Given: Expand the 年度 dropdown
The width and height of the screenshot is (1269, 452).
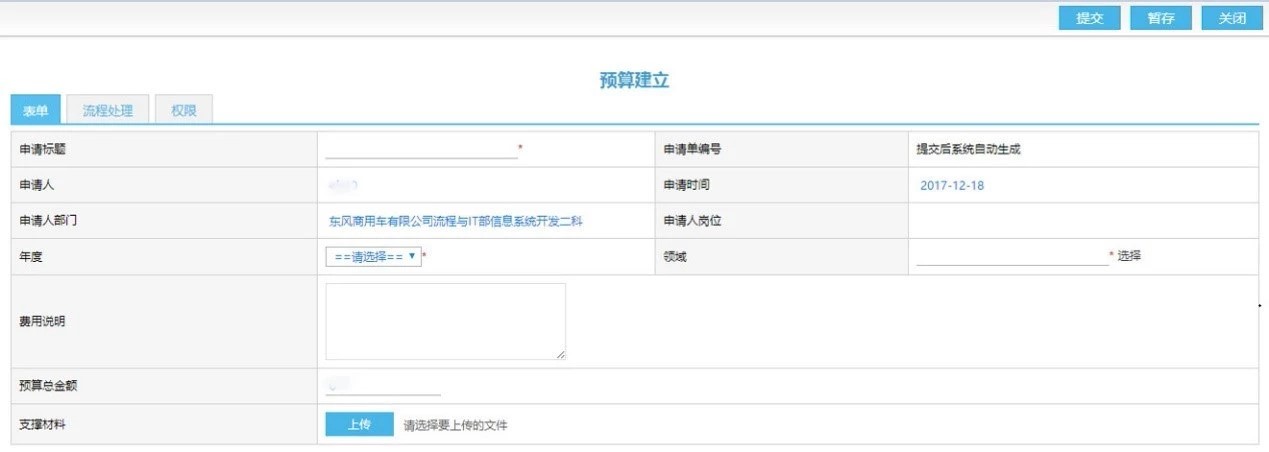Looking at the screenshot, I should [373, 257].
